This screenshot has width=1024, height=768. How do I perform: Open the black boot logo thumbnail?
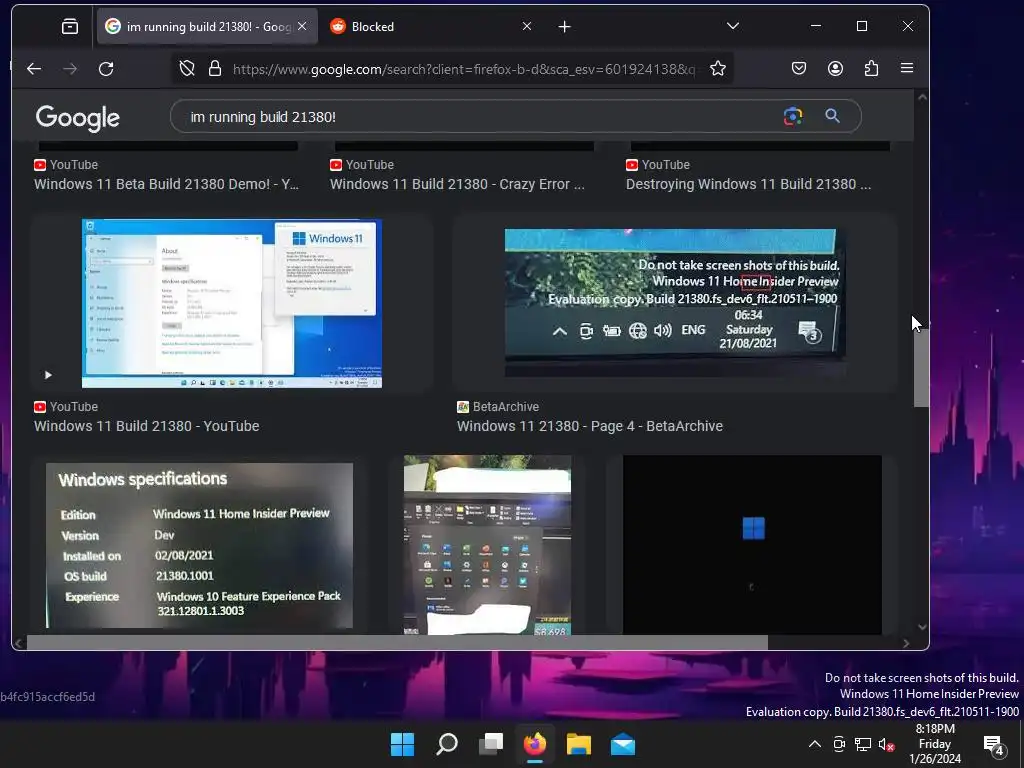(752, 545)
